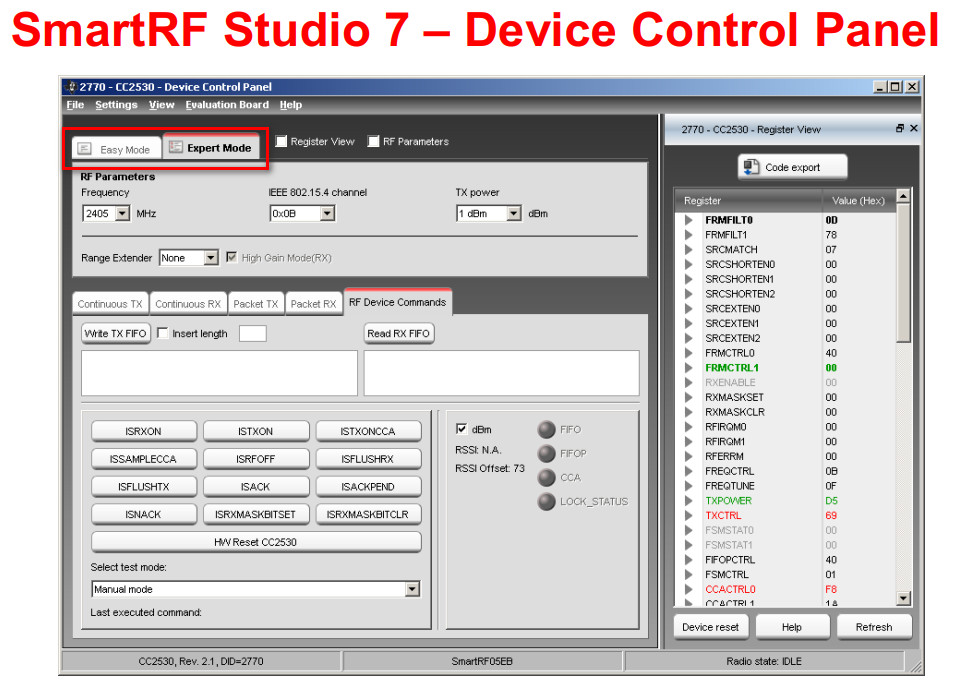The width and height of the screenshot is (970, 689).
Task: Open the TX power dropdown
Action: coord(515,213)
